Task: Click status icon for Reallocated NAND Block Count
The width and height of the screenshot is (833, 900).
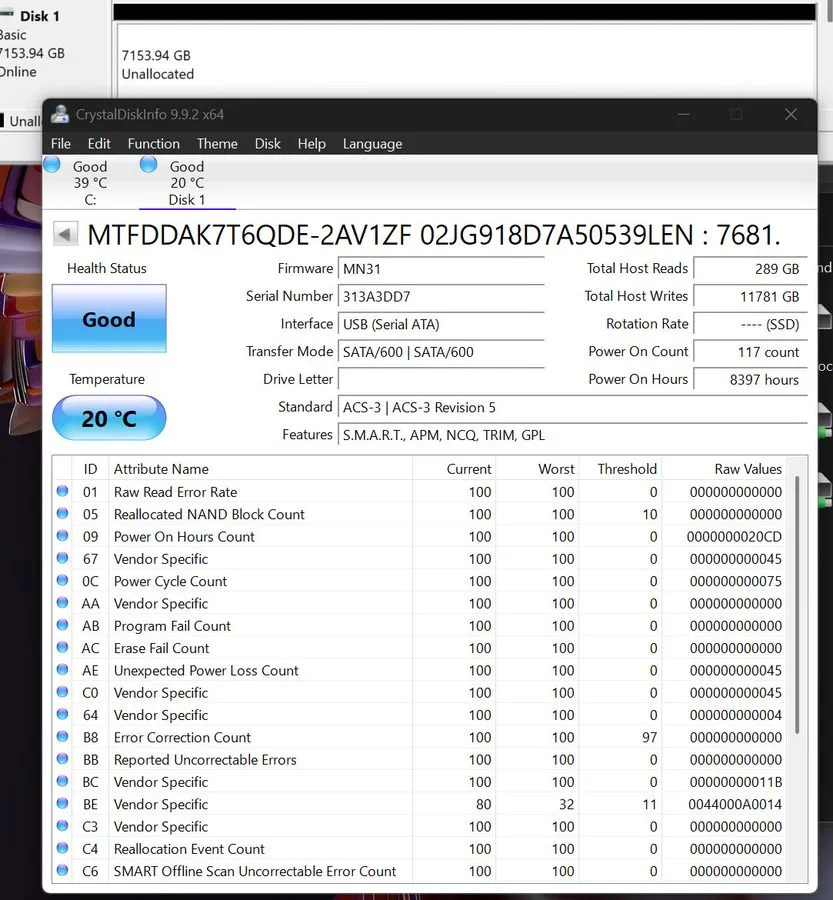Action: pos(63,513)
